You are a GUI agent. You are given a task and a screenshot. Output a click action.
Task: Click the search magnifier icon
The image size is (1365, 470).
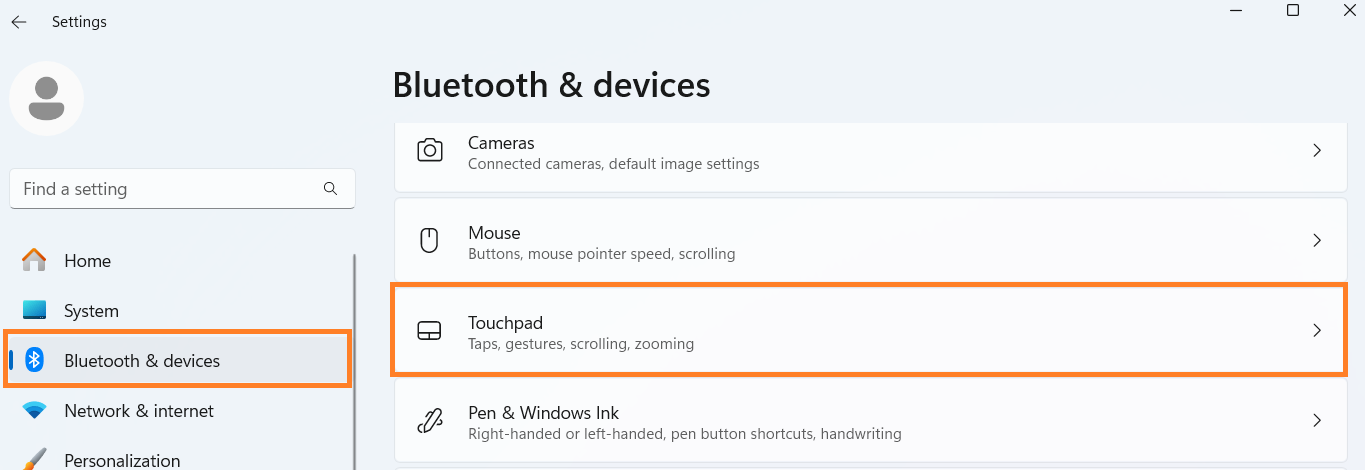point(331,188)
